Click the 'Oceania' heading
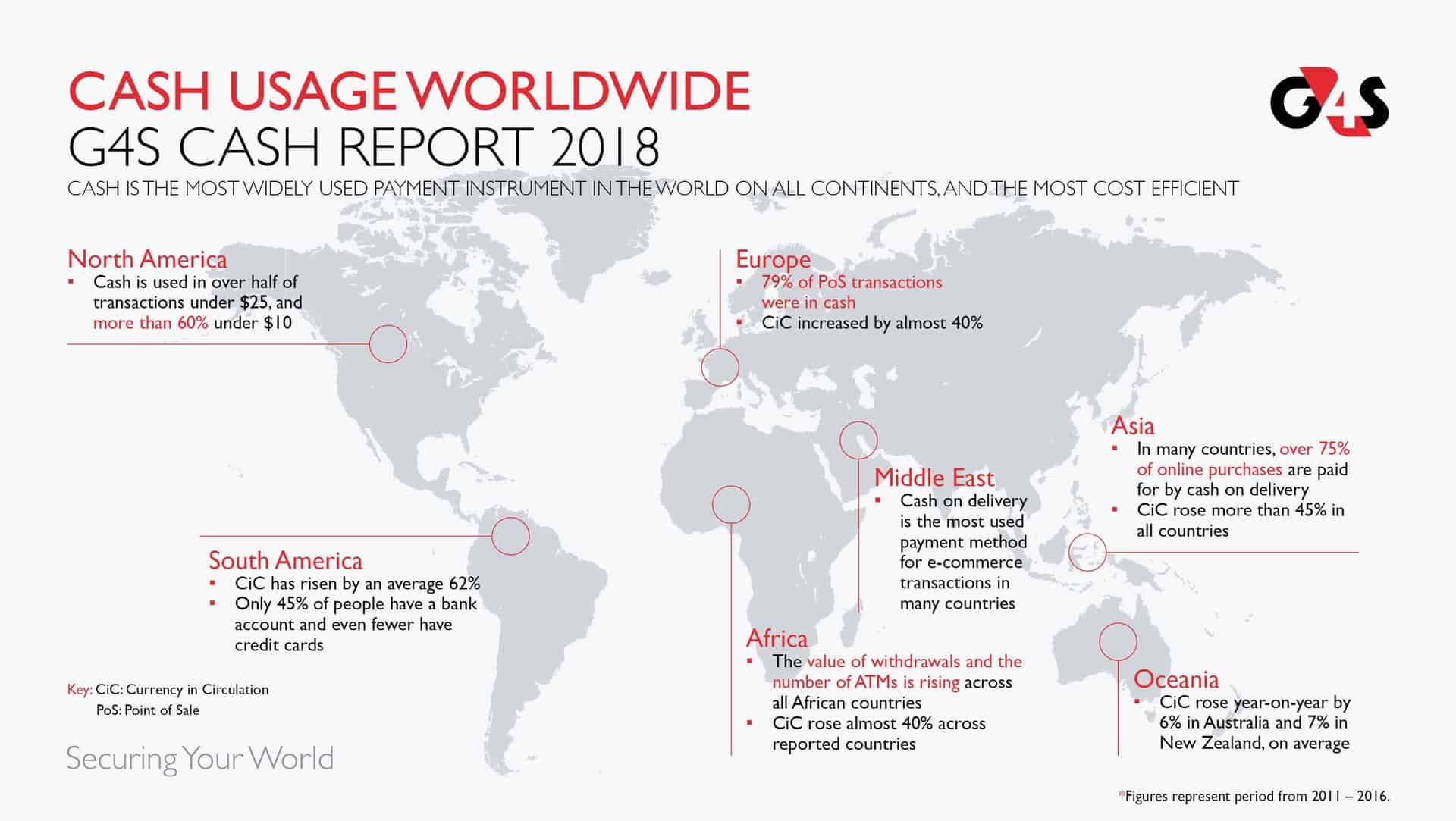Image resolution: width=1456 pixels, height=821 pixels. [1176, 679]
